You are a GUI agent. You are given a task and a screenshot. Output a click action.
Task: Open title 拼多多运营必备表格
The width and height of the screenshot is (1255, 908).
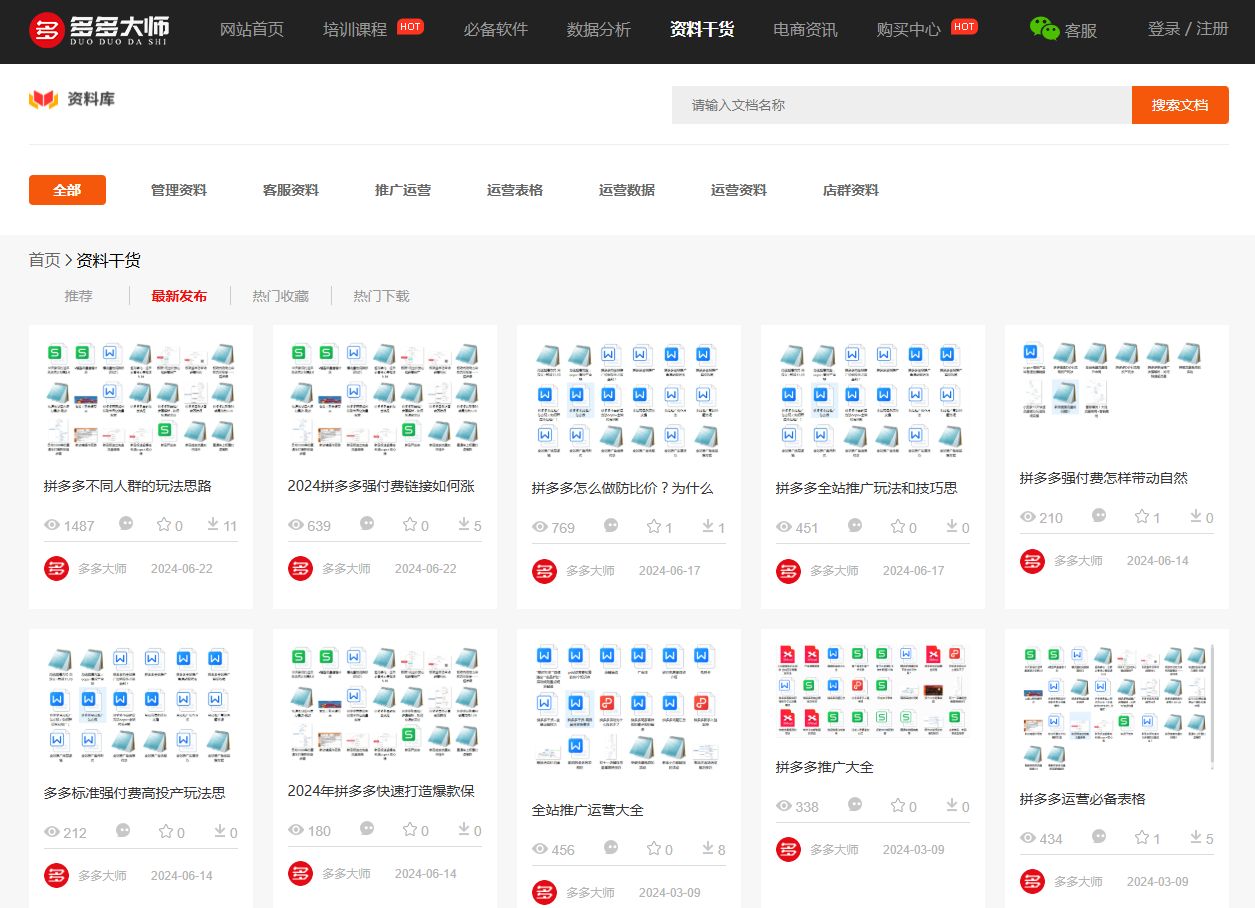point(1083,799)
